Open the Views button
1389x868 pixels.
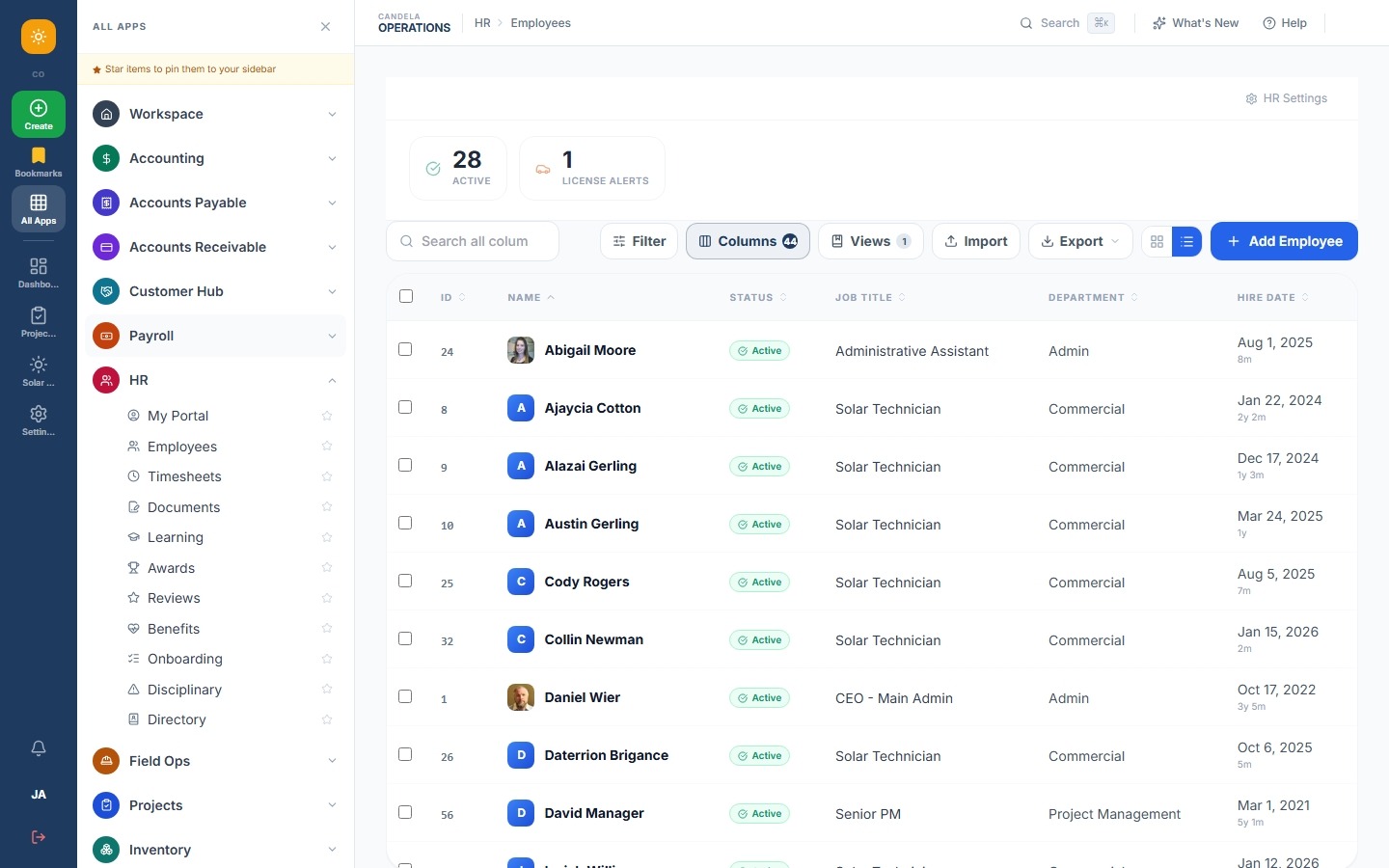point(871,241)
